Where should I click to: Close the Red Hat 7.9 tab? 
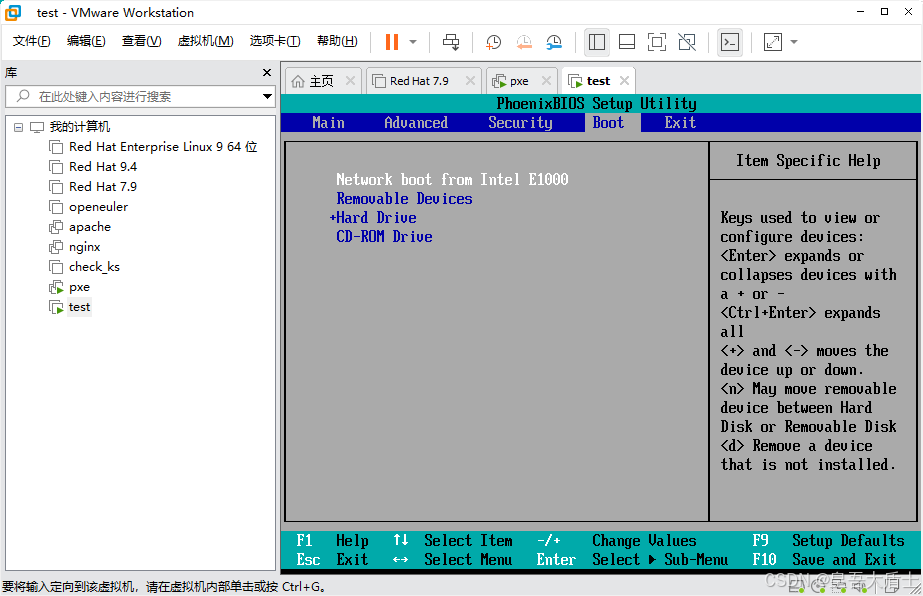(470, 81)
